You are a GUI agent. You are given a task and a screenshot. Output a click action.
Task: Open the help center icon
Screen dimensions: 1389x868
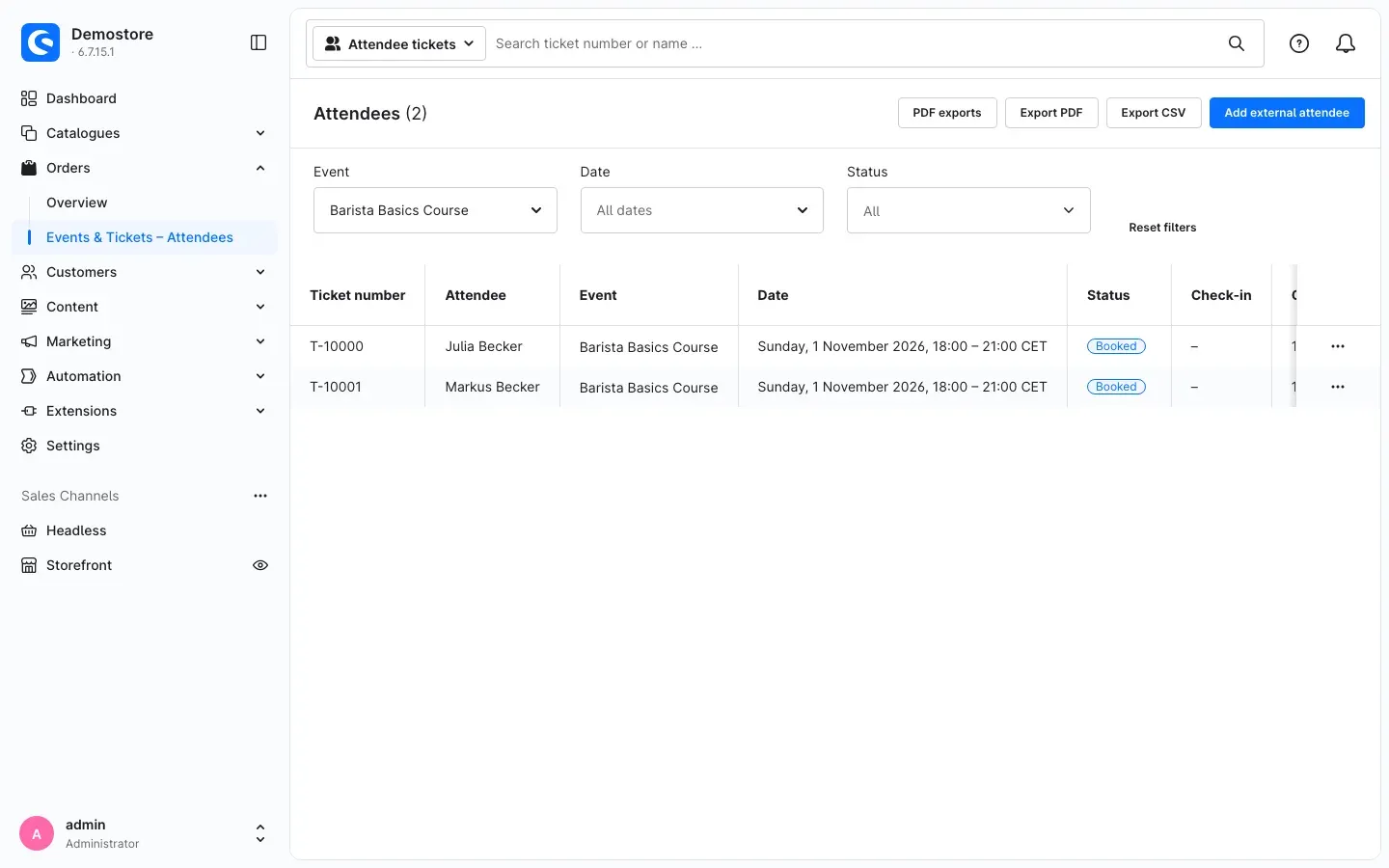[1299, 43]
